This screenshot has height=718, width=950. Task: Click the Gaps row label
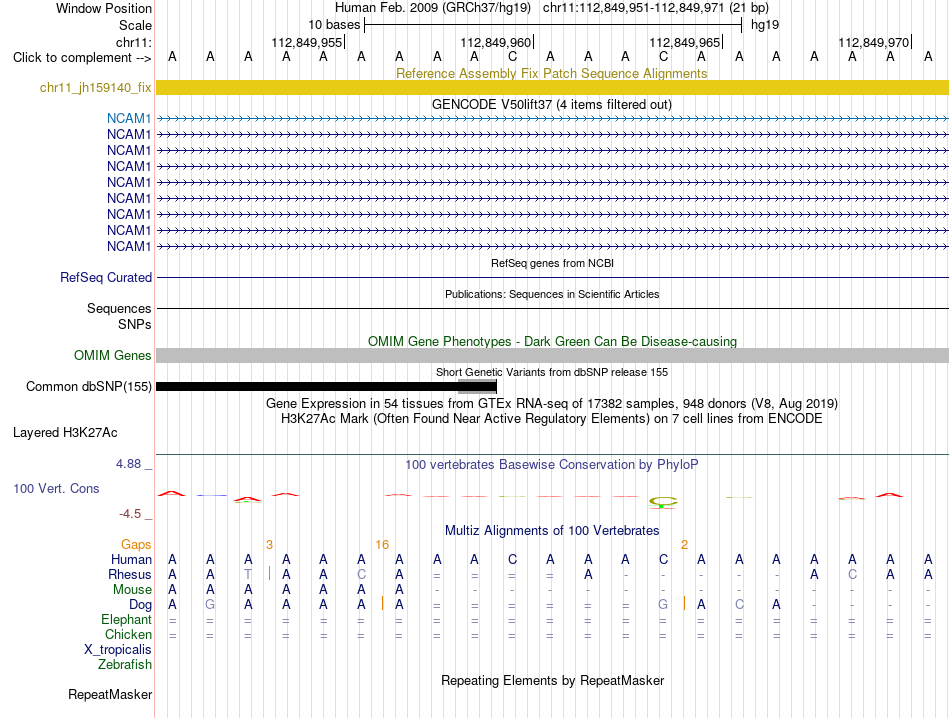136,545
